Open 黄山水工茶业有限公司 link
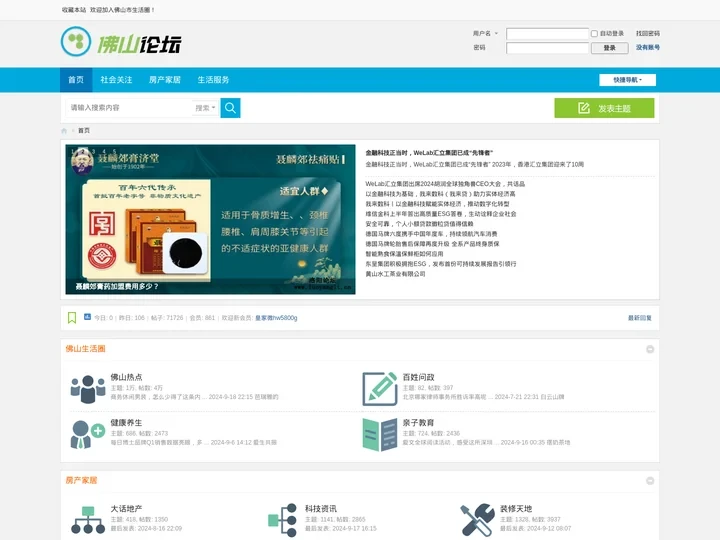Viewport: 720px width, 540px height. click(x=395, y=274)
